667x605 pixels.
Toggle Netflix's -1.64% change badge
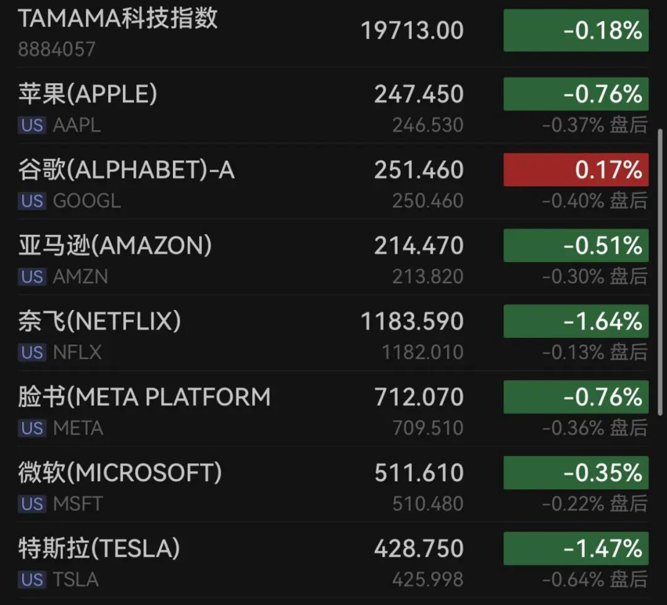575,322
